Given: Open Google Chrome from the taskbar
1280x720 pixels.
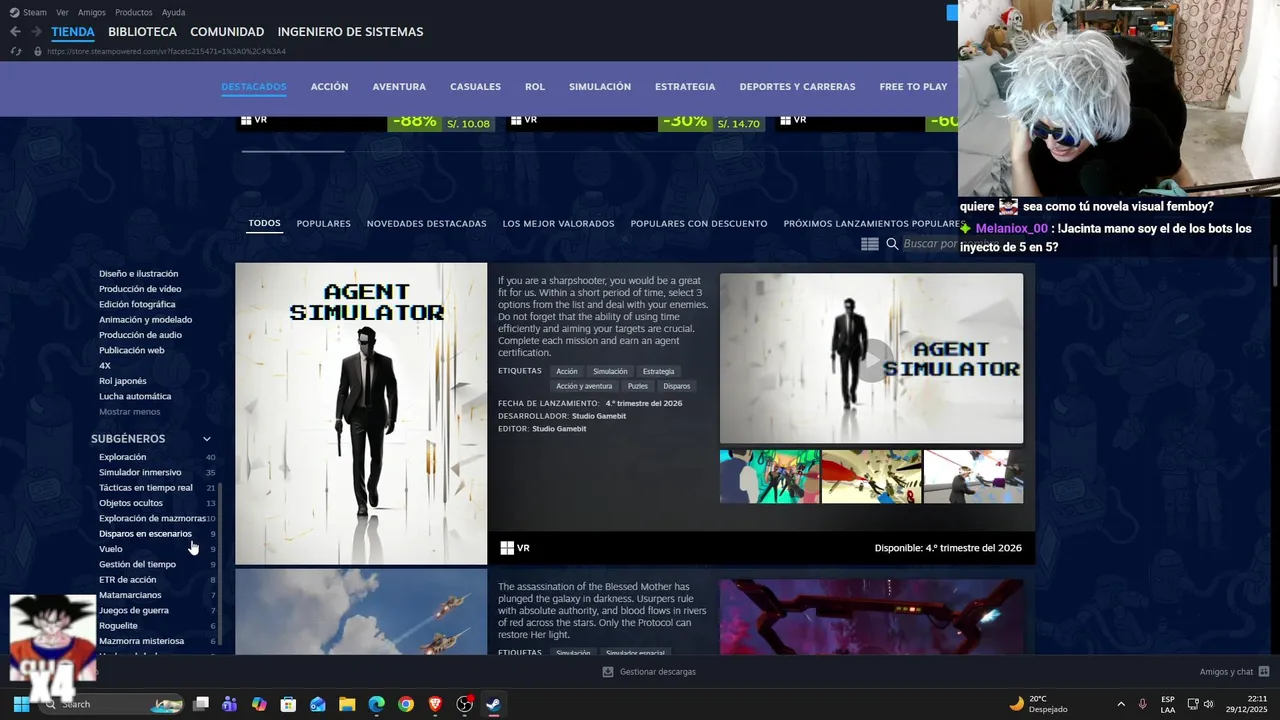Looking at the screenshot, I should coord(405,704).
